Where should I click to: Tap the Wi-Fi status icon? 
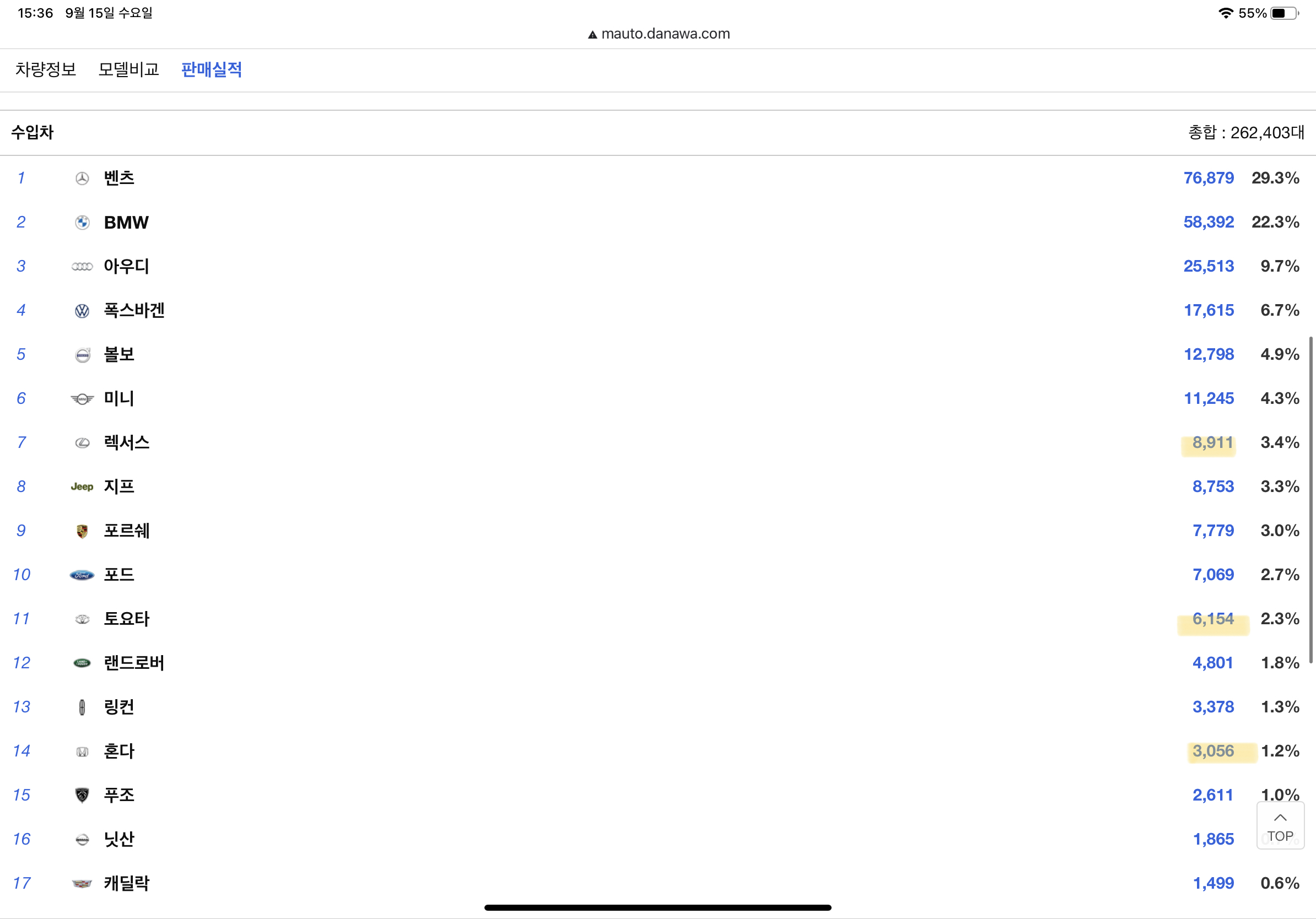1226,13
